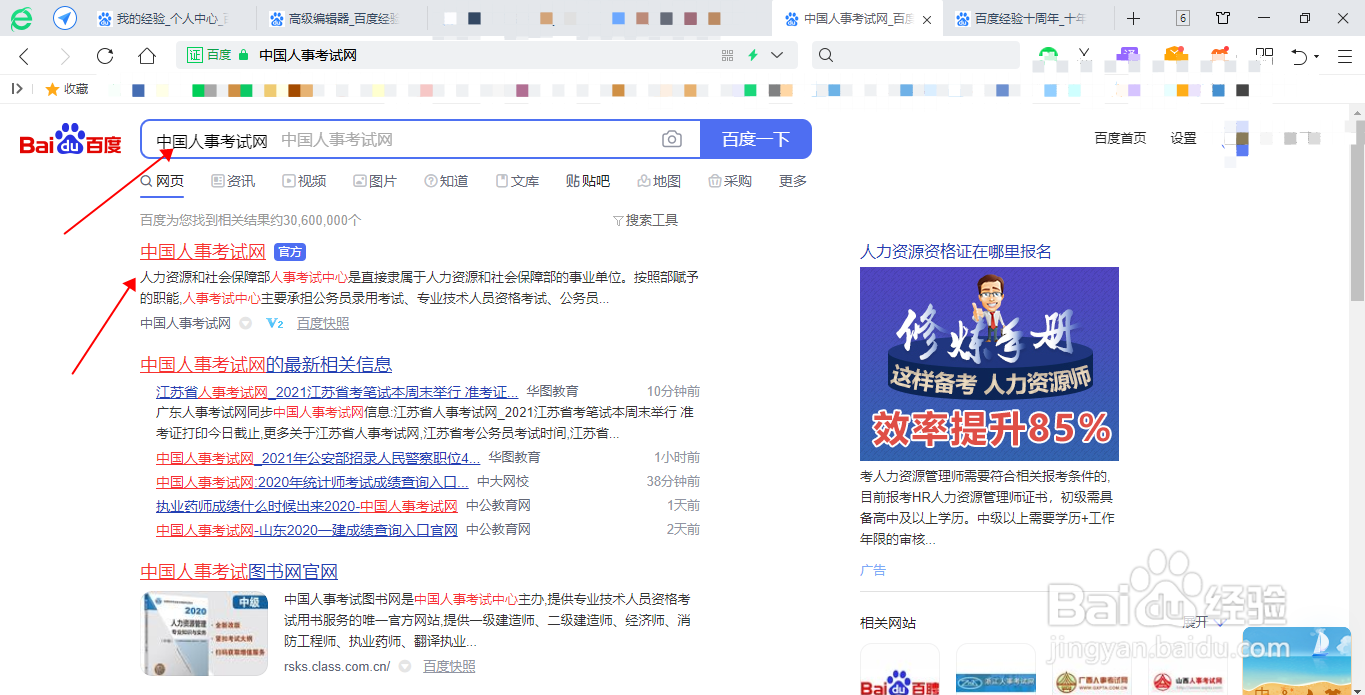
Task: Close the 中国人事考试网 tab
Action: (927, 19)
